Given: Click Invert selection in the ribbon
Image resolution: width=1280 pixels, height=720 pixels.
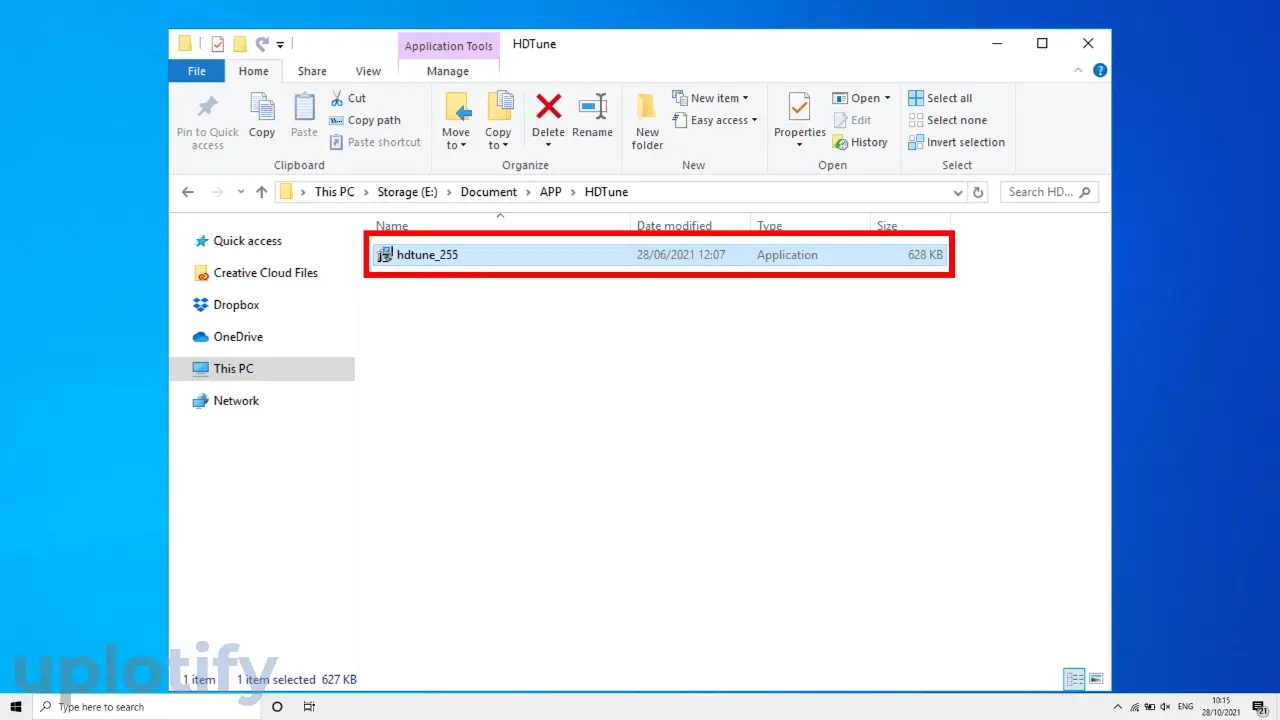Looking at the screenshot, I should click(956, 142).
